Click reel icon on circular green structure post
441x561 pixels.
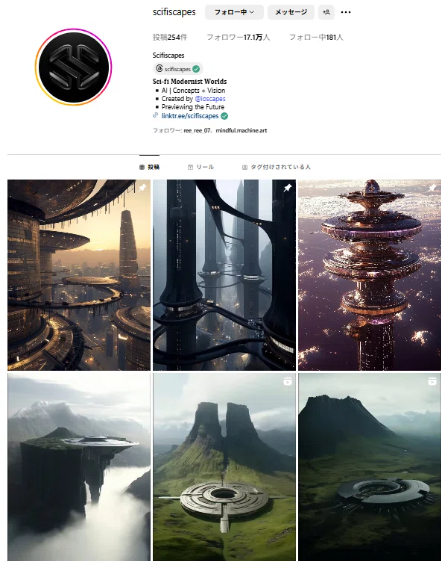[288, 381]
